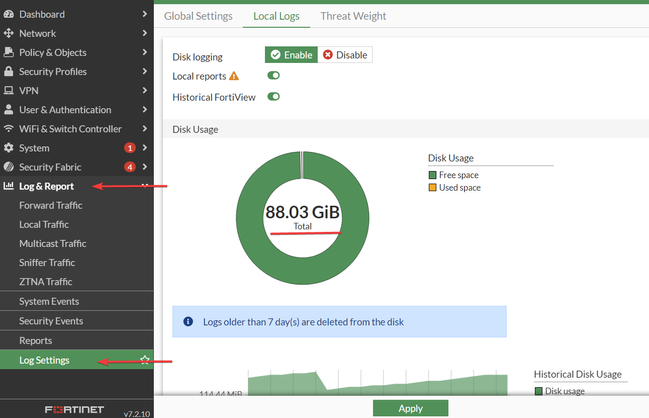This screenshot has width=649, height=418.
Task: Click the Security Fabric badge 4
Action: pyautogui.click(x=130, y=167)
